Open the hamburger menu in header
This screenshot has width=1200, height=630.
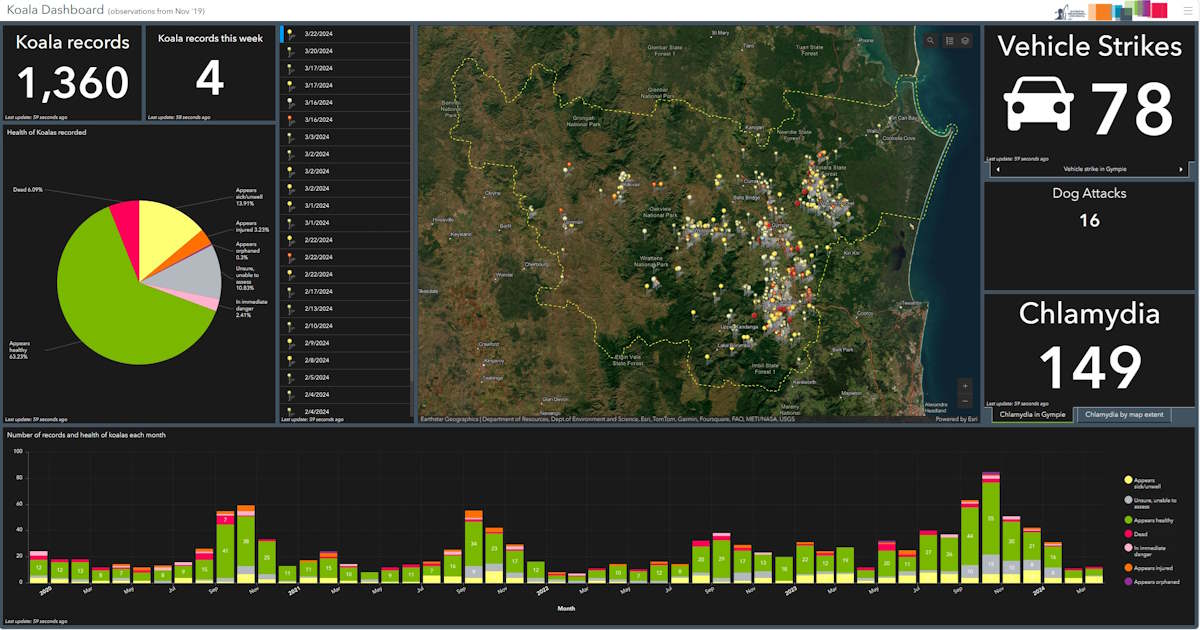tap(1187, 10)
